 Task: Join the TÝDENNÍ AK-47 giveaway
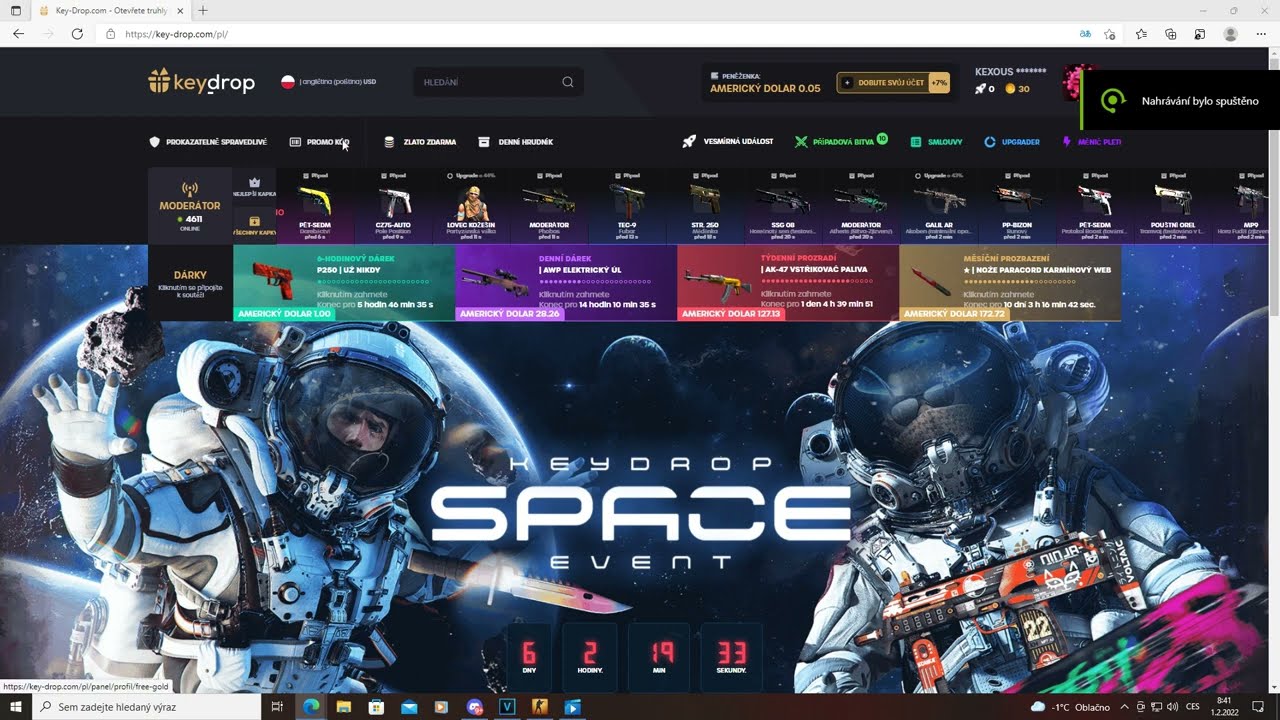(788, 283)
